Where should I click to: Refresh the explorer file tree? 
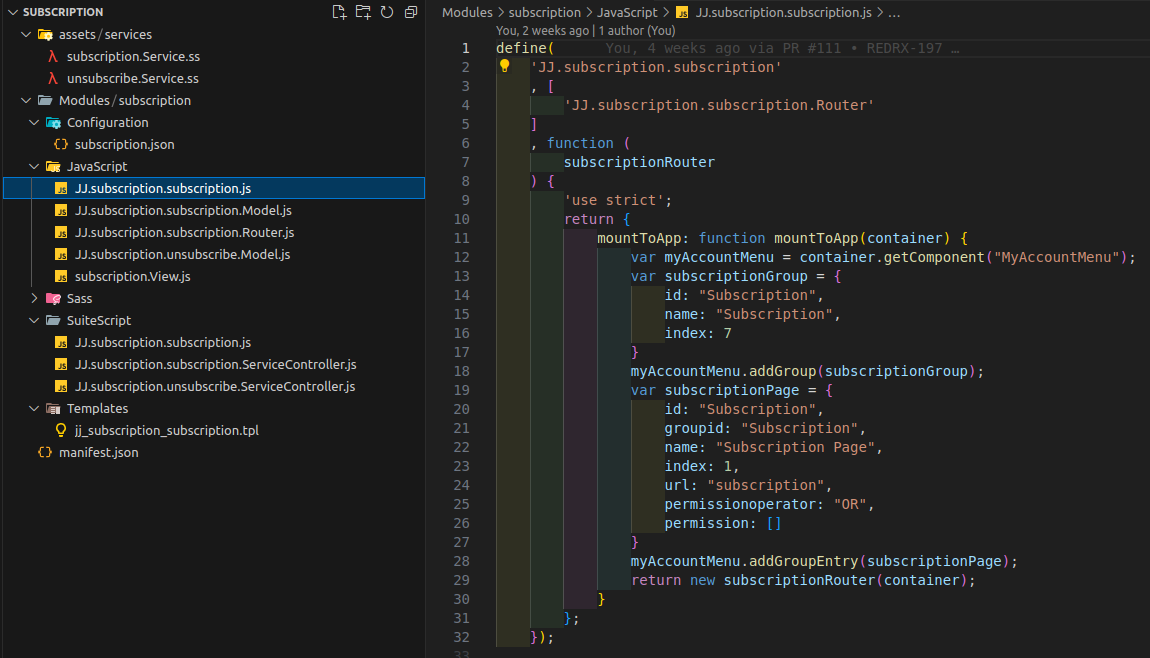[386, 12]
